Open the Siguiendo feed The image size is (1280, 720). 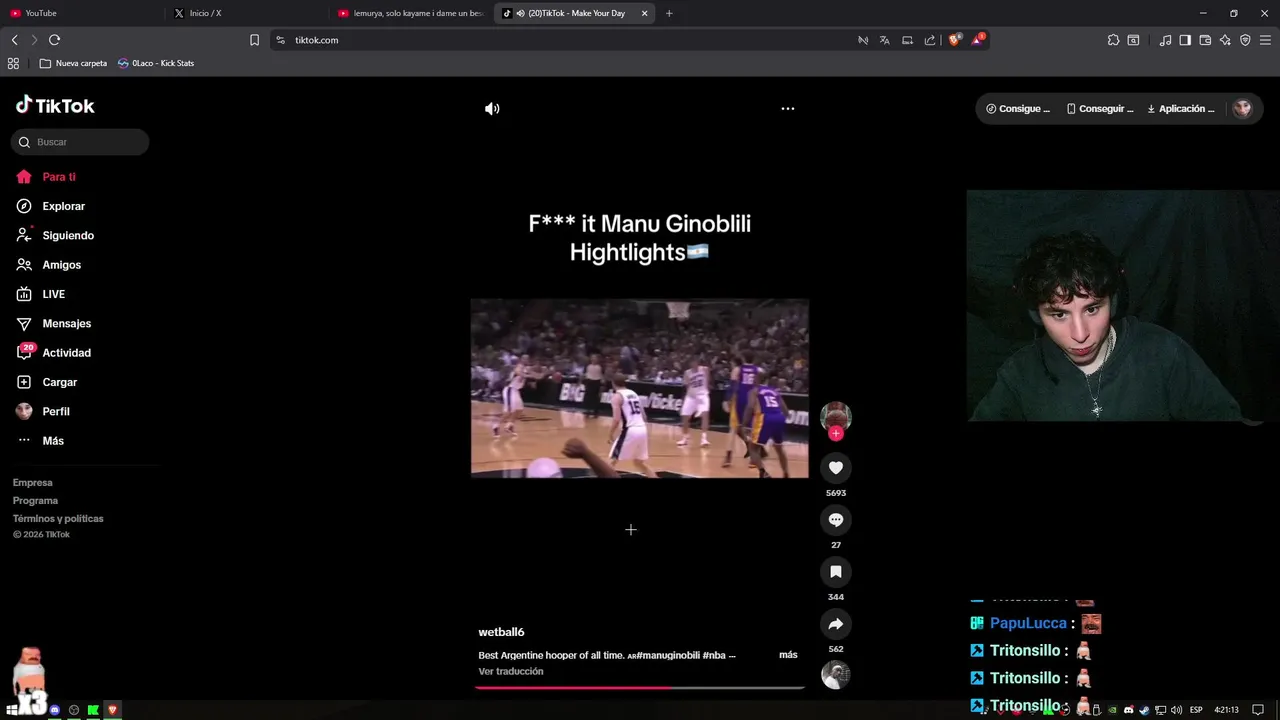pos(55,235)
